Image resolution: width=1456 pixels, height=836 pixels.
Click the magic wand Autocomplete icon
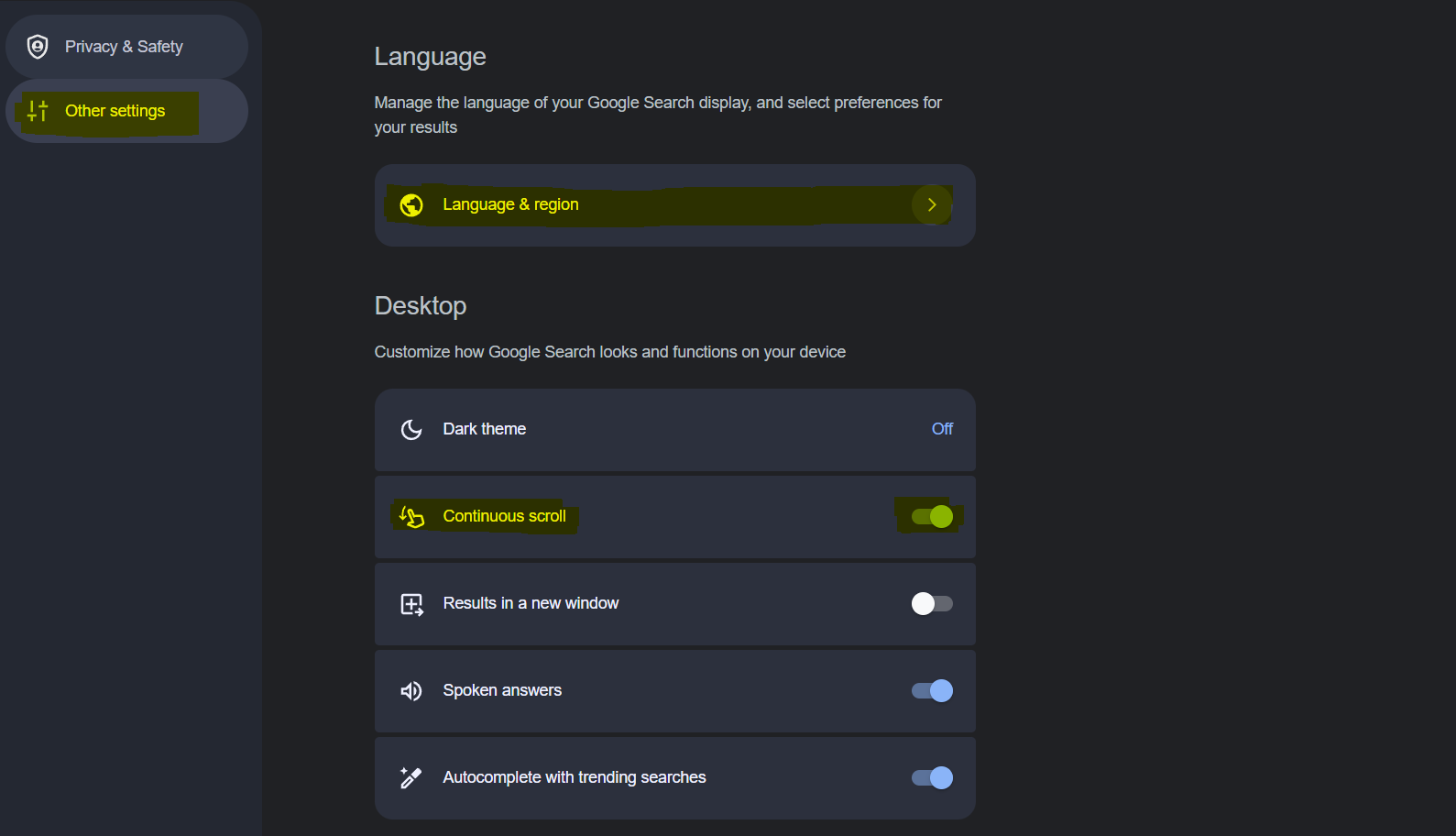click(411, 778)
